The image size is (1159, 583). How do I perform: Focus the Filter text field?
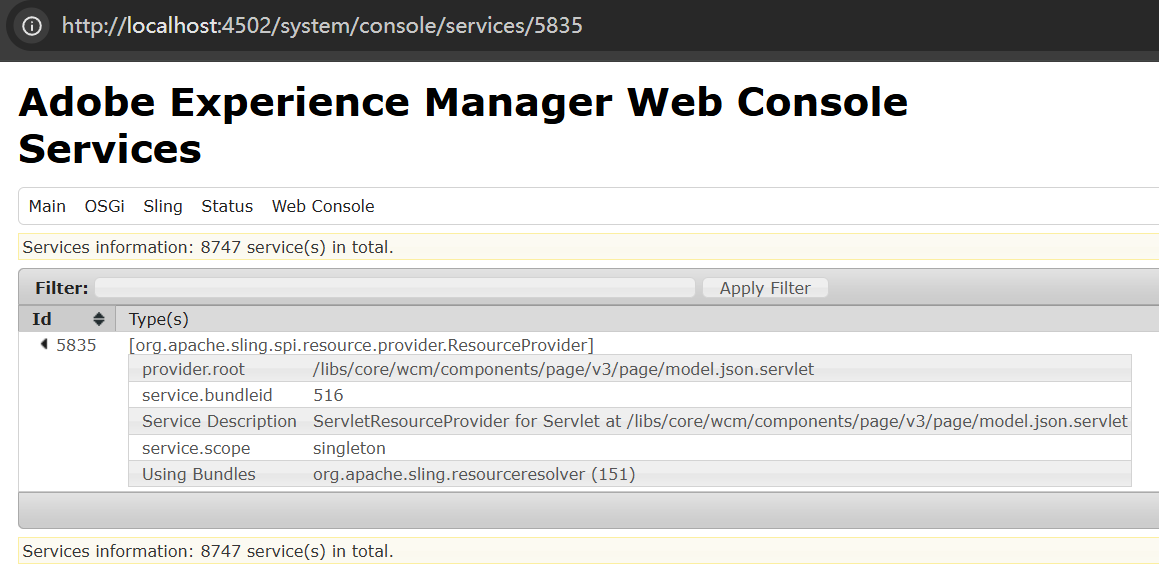tap(395, 288)
